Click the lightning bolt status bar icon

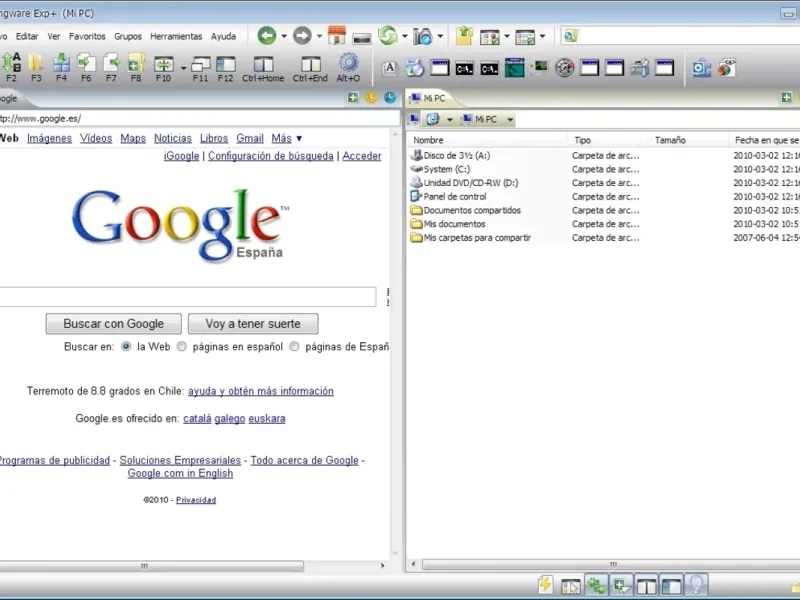[x=545, y=585]
